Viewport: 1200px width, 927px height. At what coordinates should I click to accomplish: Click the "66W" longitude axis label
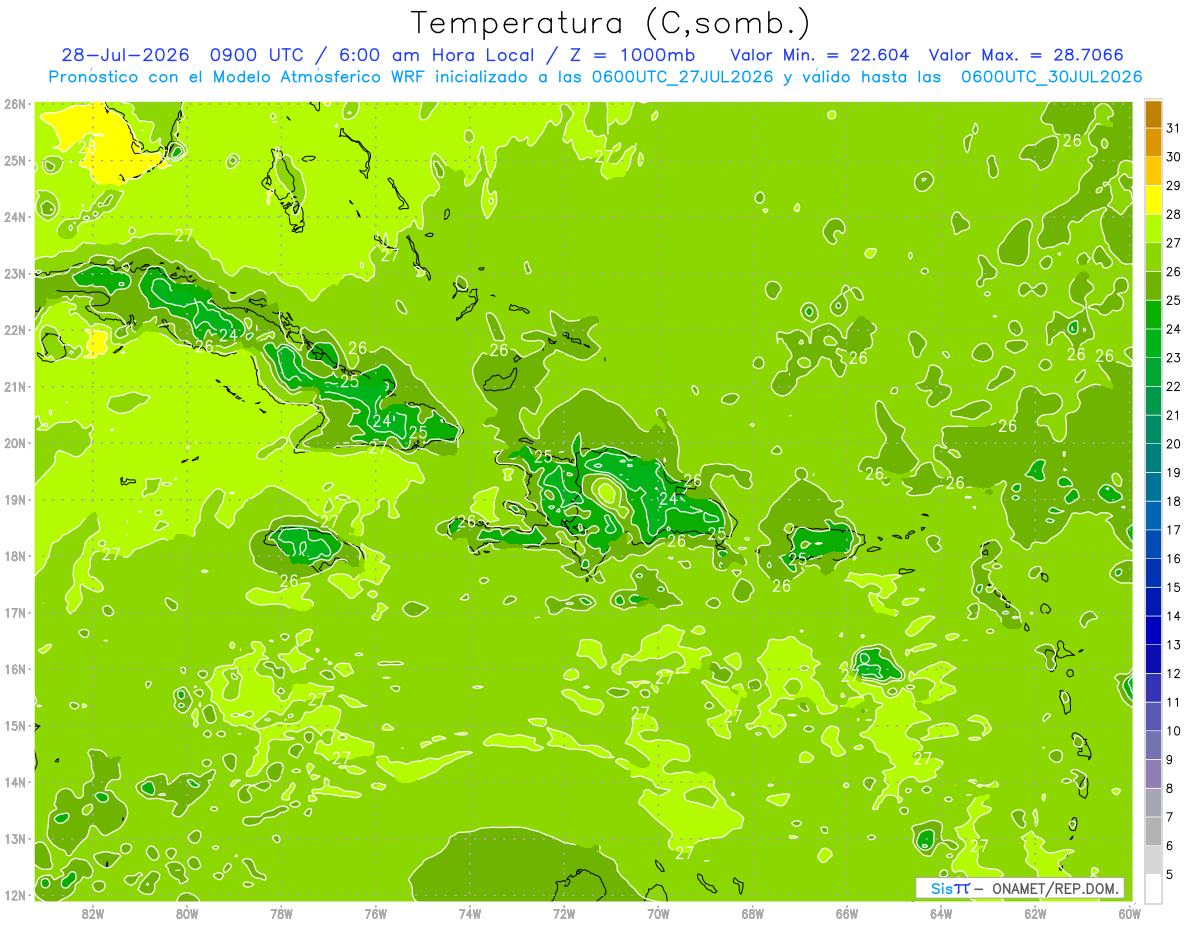tap(847, 913)
